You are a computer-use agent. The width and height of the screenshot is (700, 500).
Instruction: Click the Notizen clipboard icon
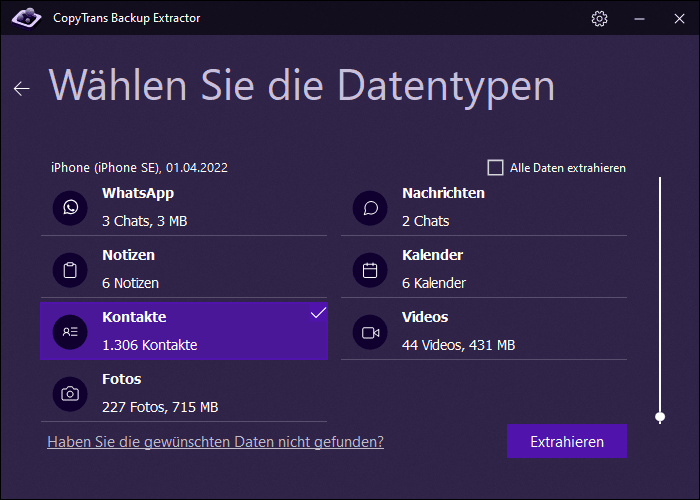point(70,270)
